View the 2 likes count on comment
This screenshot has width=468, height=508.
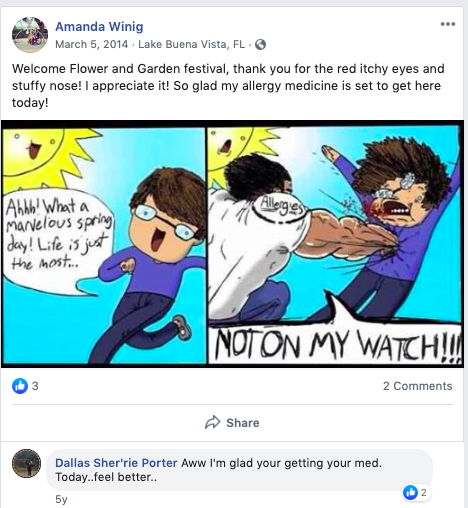coord(423,492)
